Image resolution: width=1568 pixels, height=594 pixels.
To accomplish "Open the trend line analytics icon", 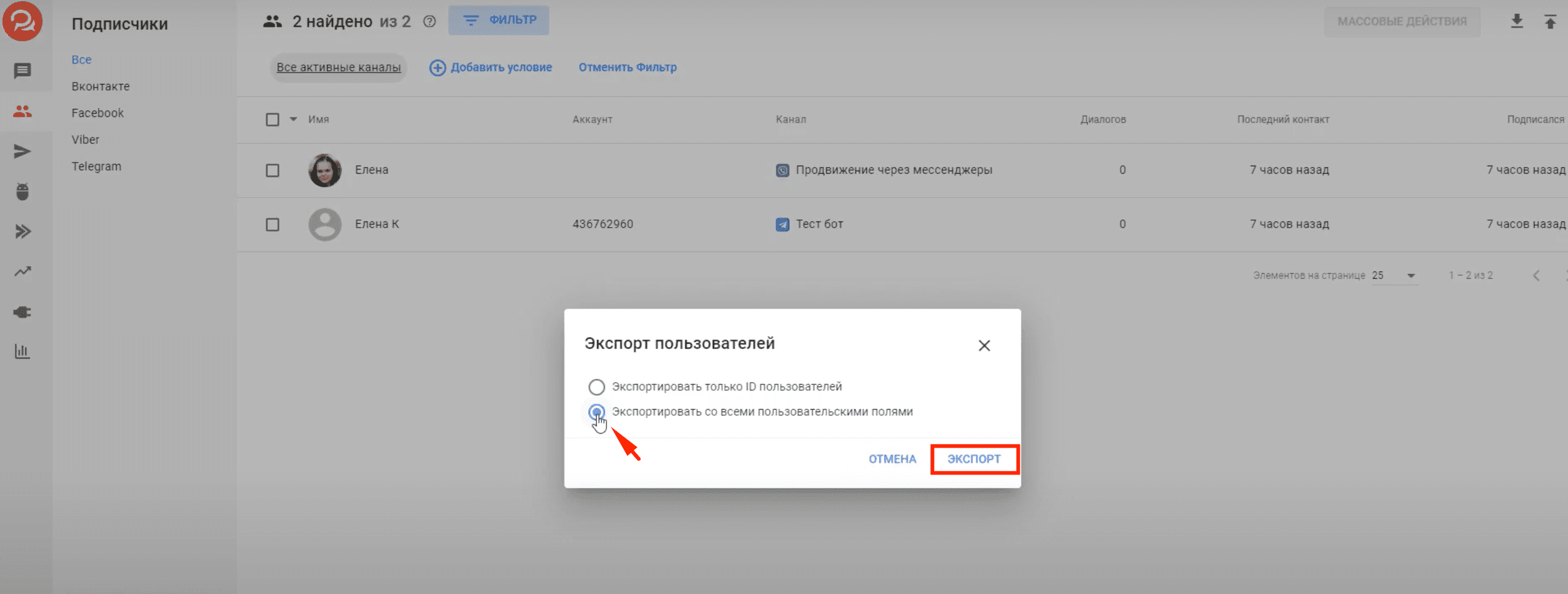I will [23, 271].
